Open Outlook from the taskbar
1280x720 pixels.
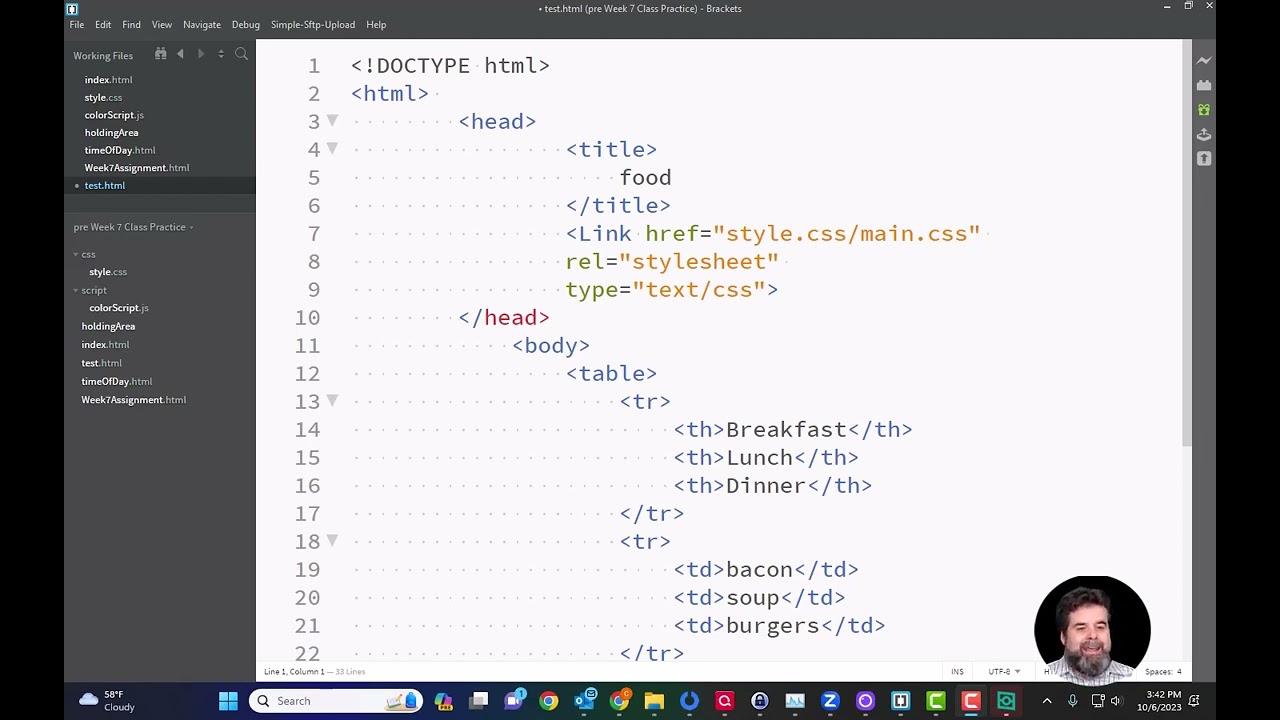(584, 701)
